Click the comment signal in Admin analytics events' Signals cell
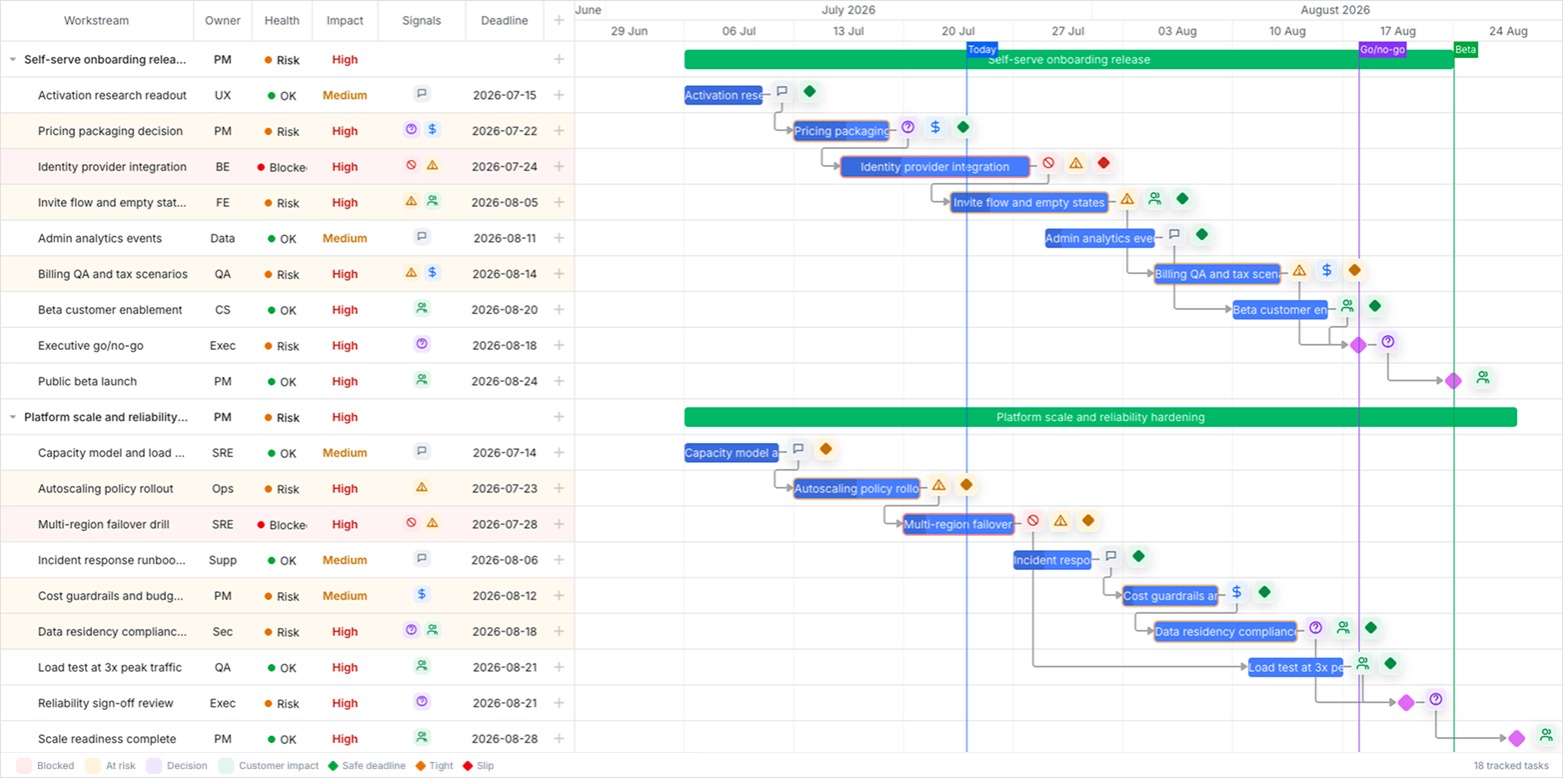Image resolution: width=1563 pixels, height=778 pixels. [422, 237]
